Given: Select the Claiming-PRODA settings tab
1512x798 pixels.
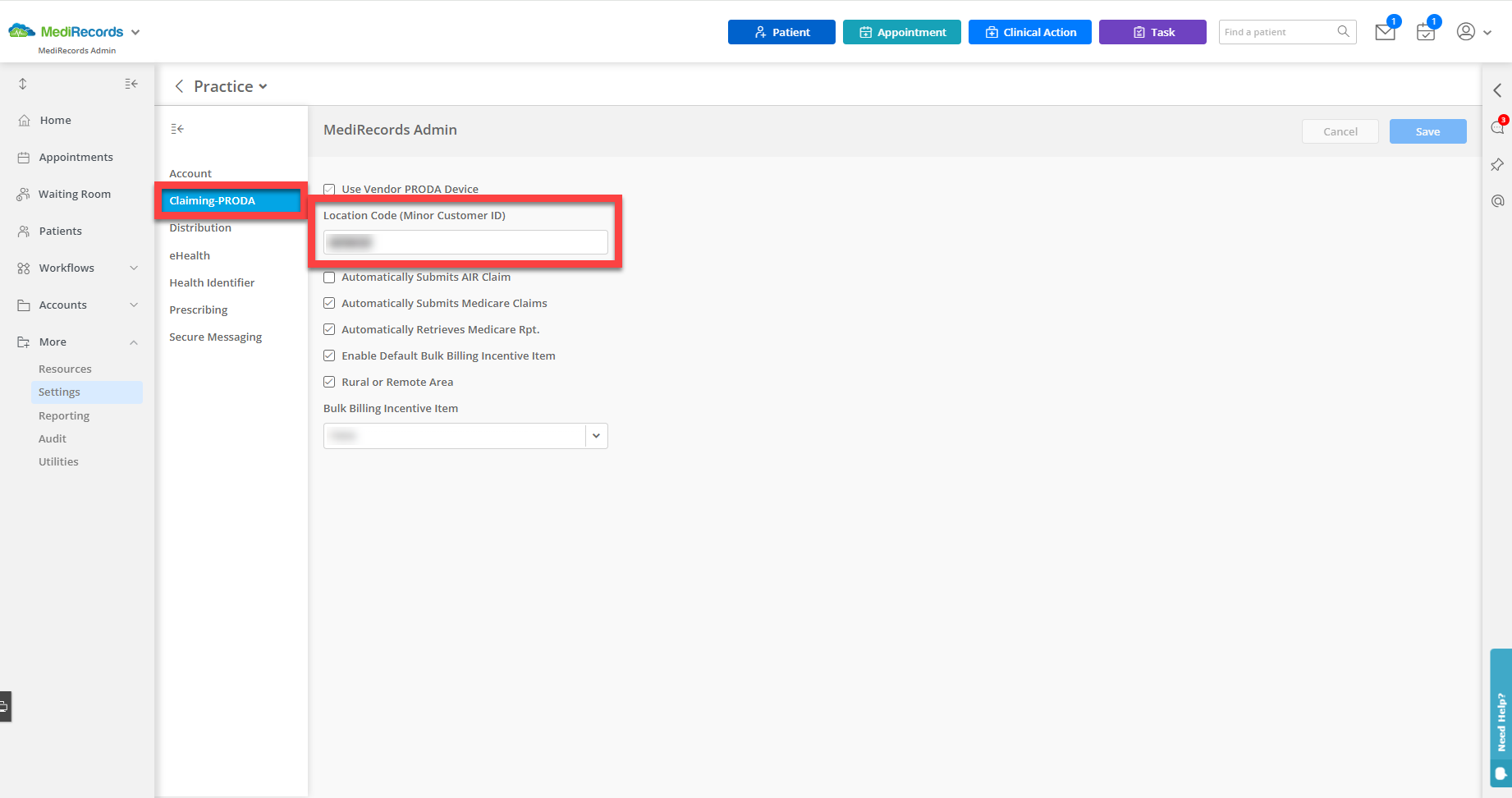Looking at the screenshot, I should [x=231, y=200].
